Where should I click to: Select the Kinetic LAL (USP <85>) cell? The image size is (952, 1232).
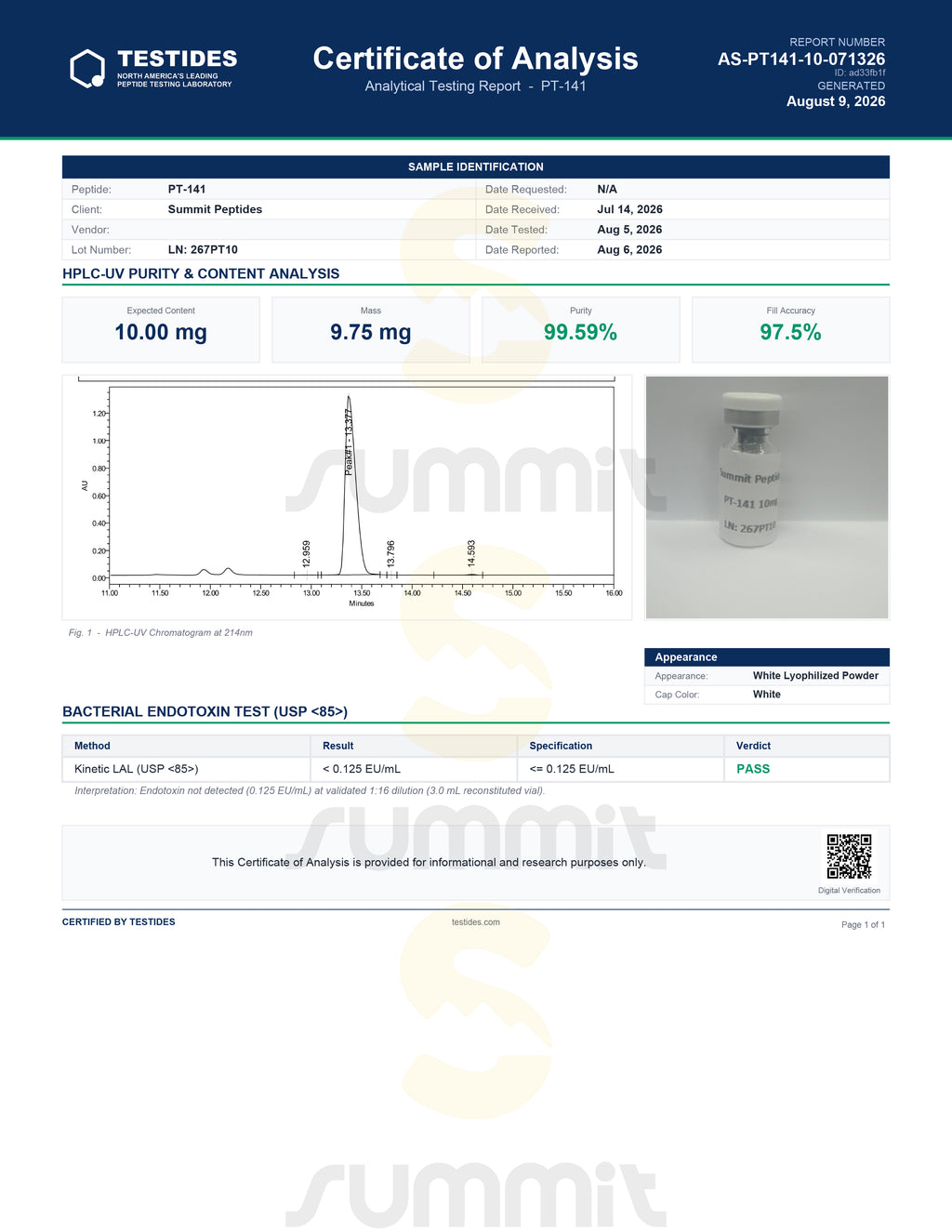pyautogui.click(x=186, y=769)
